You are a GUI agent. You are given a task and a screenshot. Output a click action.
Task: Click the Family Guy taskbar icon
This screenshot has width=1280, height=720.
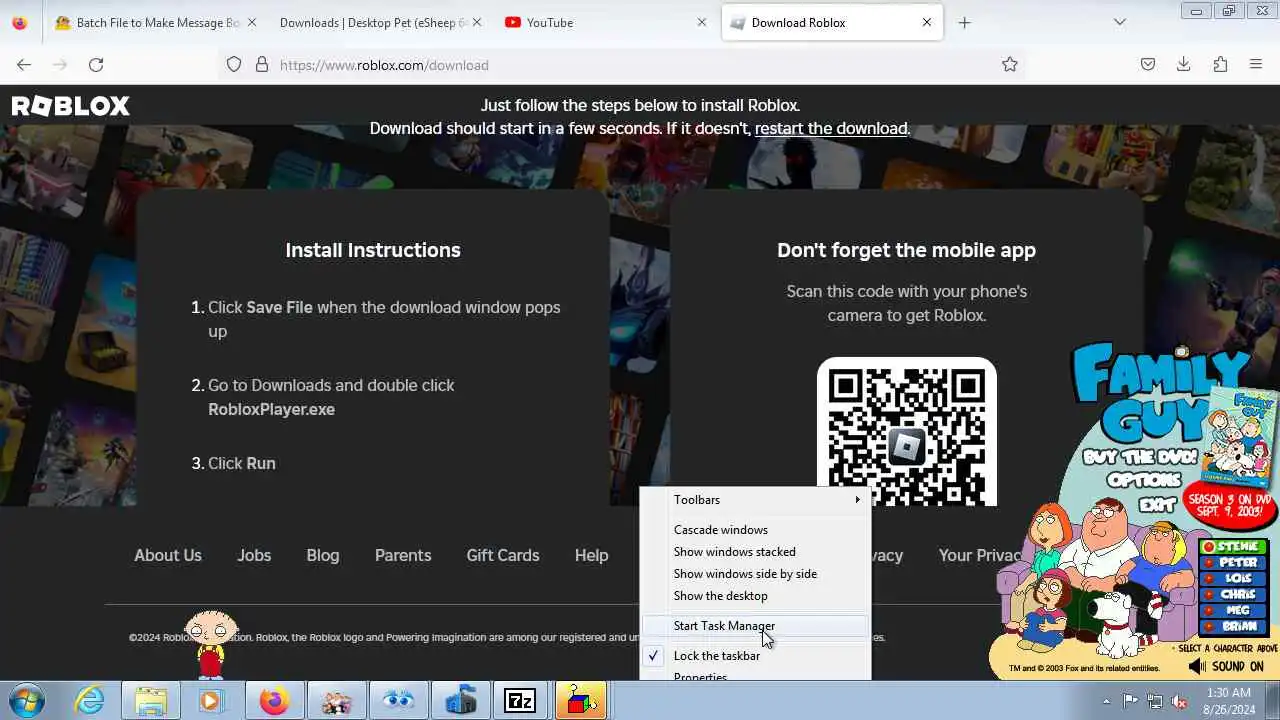tap(336, 701)
